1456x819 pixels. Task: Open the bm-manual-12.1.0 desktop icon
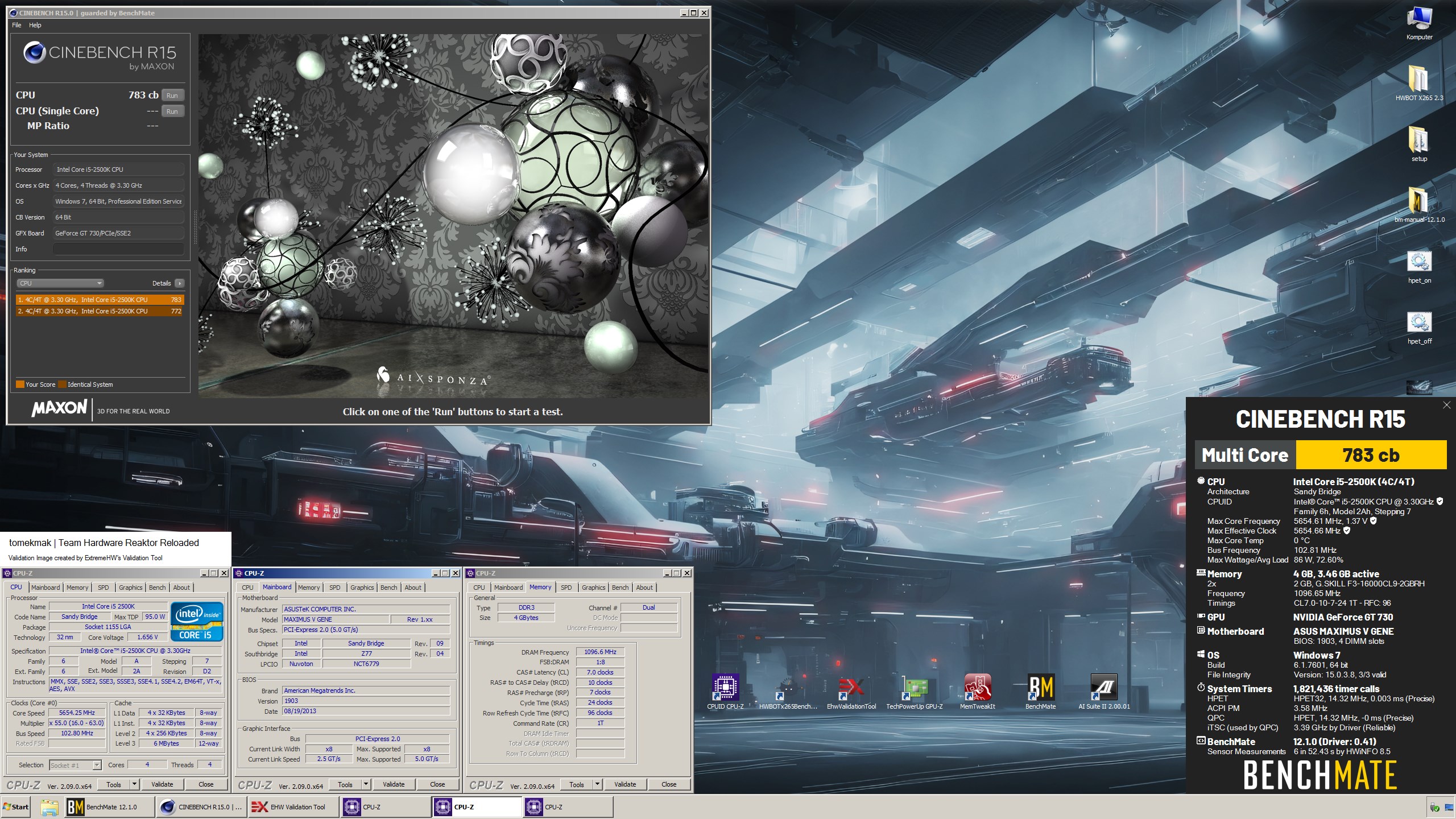point(1419,205)
